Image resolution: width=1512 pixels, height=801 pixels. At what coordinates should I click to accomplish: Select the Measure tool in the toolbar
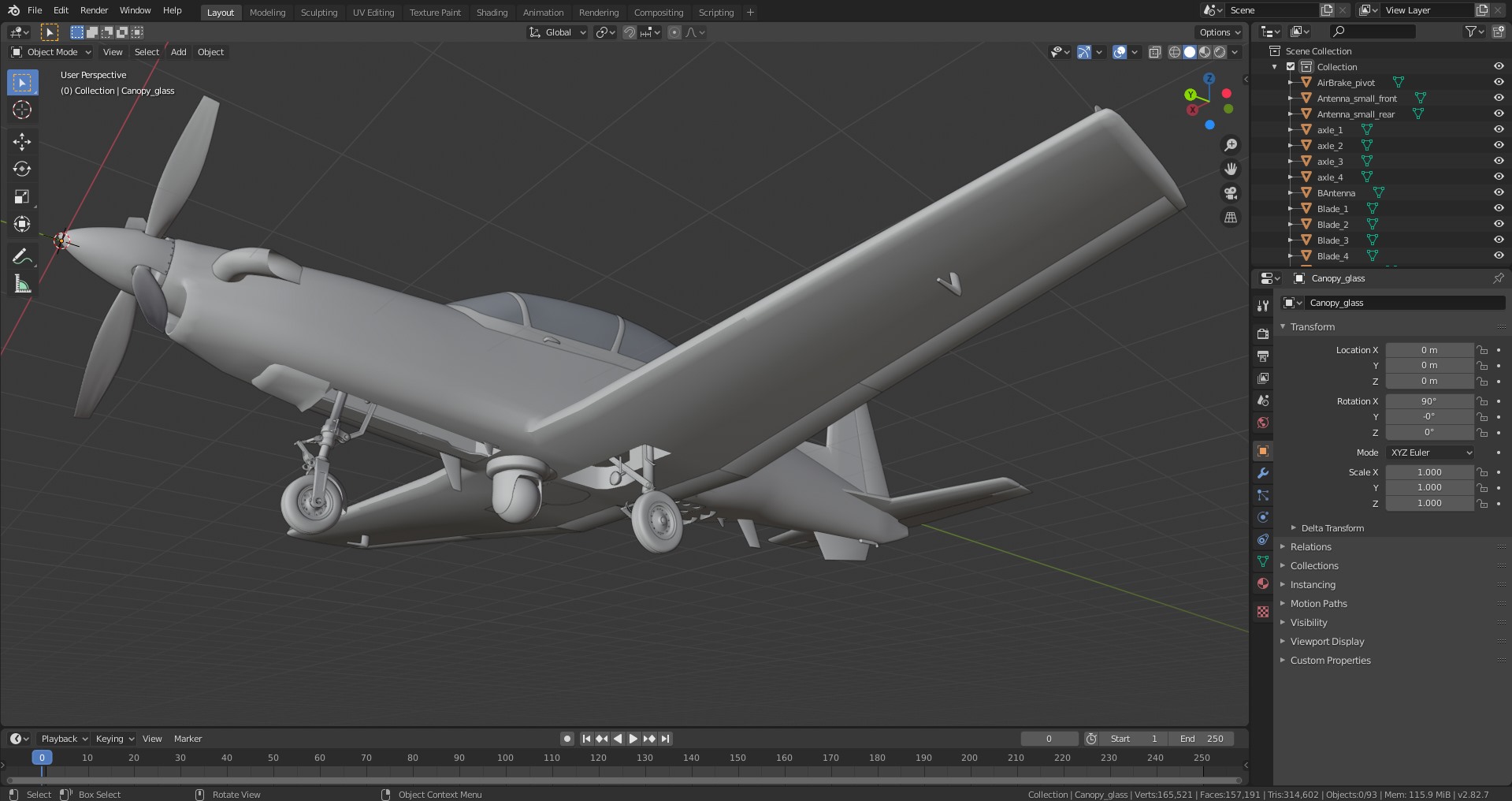[22, 283]
